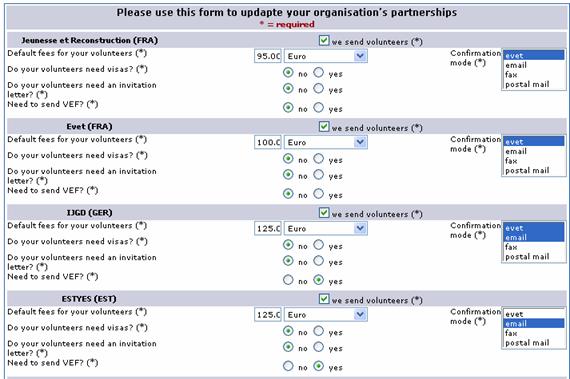570x379 pixels.
Task: Select 'yes' for visas under ESTYES (EST)
Action: click(x=318, y=331)
